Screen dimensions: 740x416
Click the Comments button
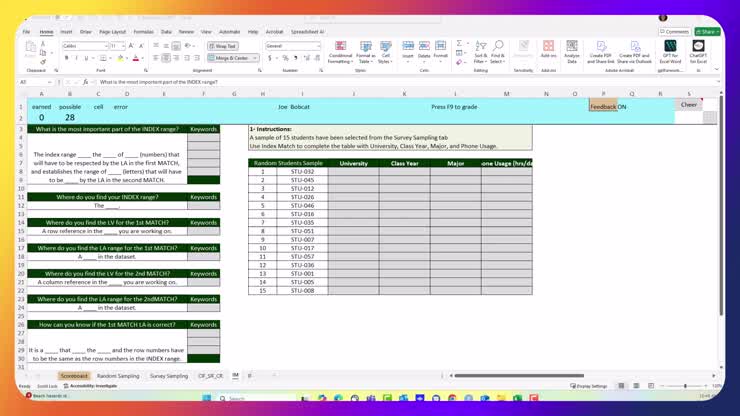pyautogui.click(x=675, y=32)
